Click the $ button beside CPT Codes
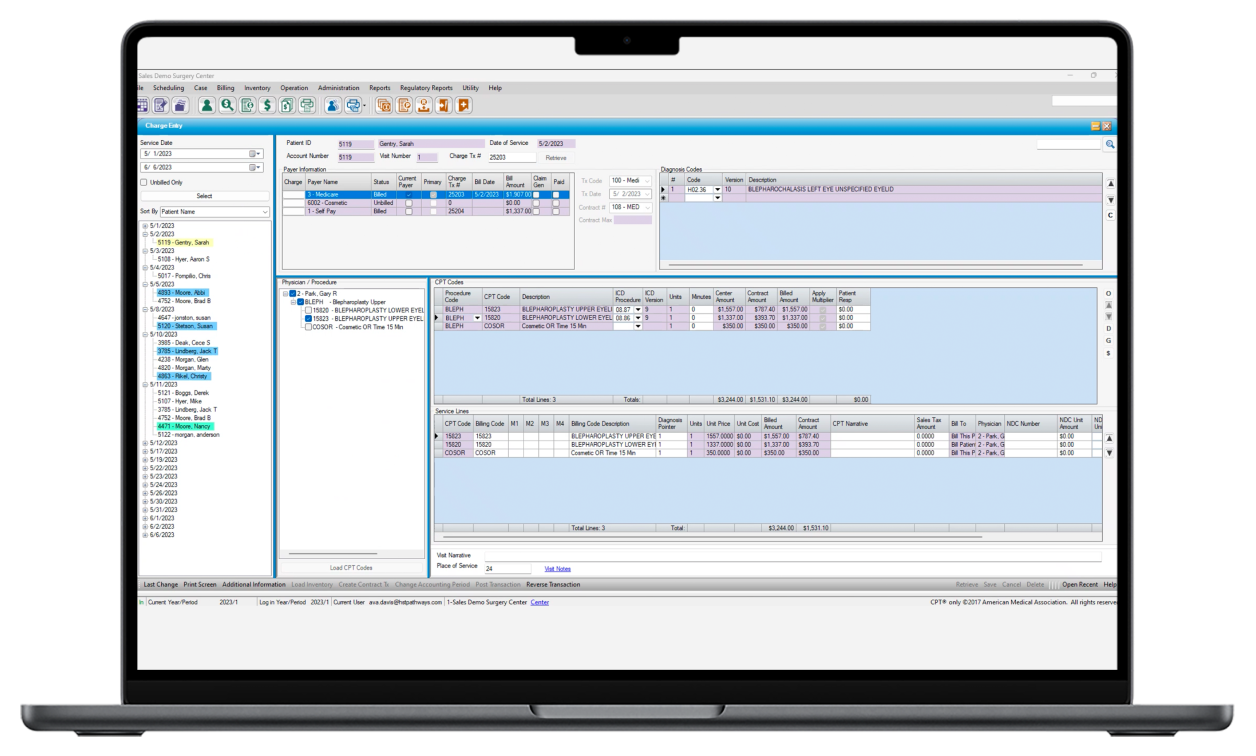The height and width of the screenshot is (756, 1256). 1108,353
